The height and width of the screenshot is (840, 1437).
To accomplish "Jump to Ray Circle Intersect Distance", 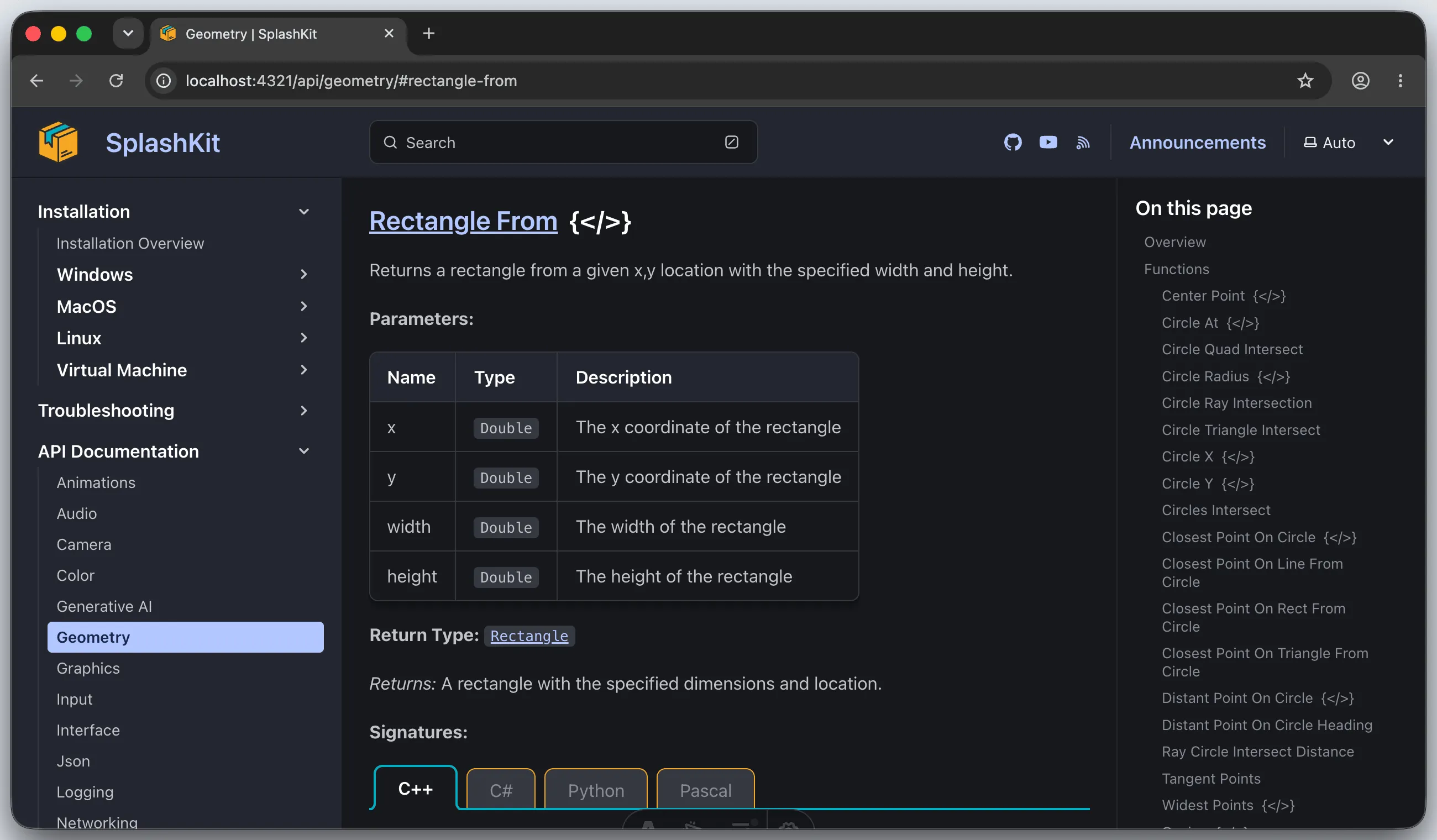I will click(x=1258, y=752).
